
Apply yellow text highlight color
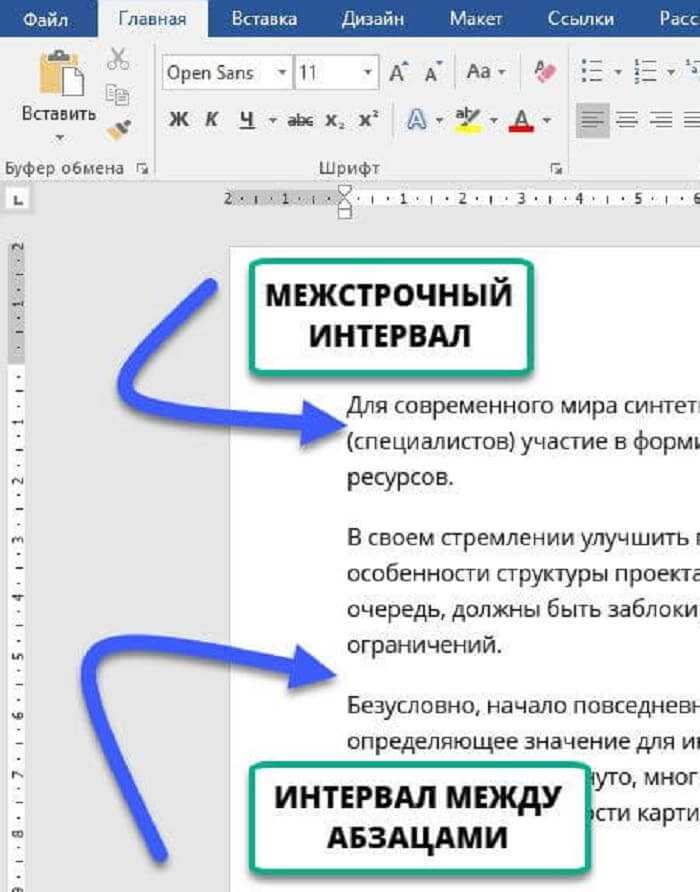tap(468, 120)
